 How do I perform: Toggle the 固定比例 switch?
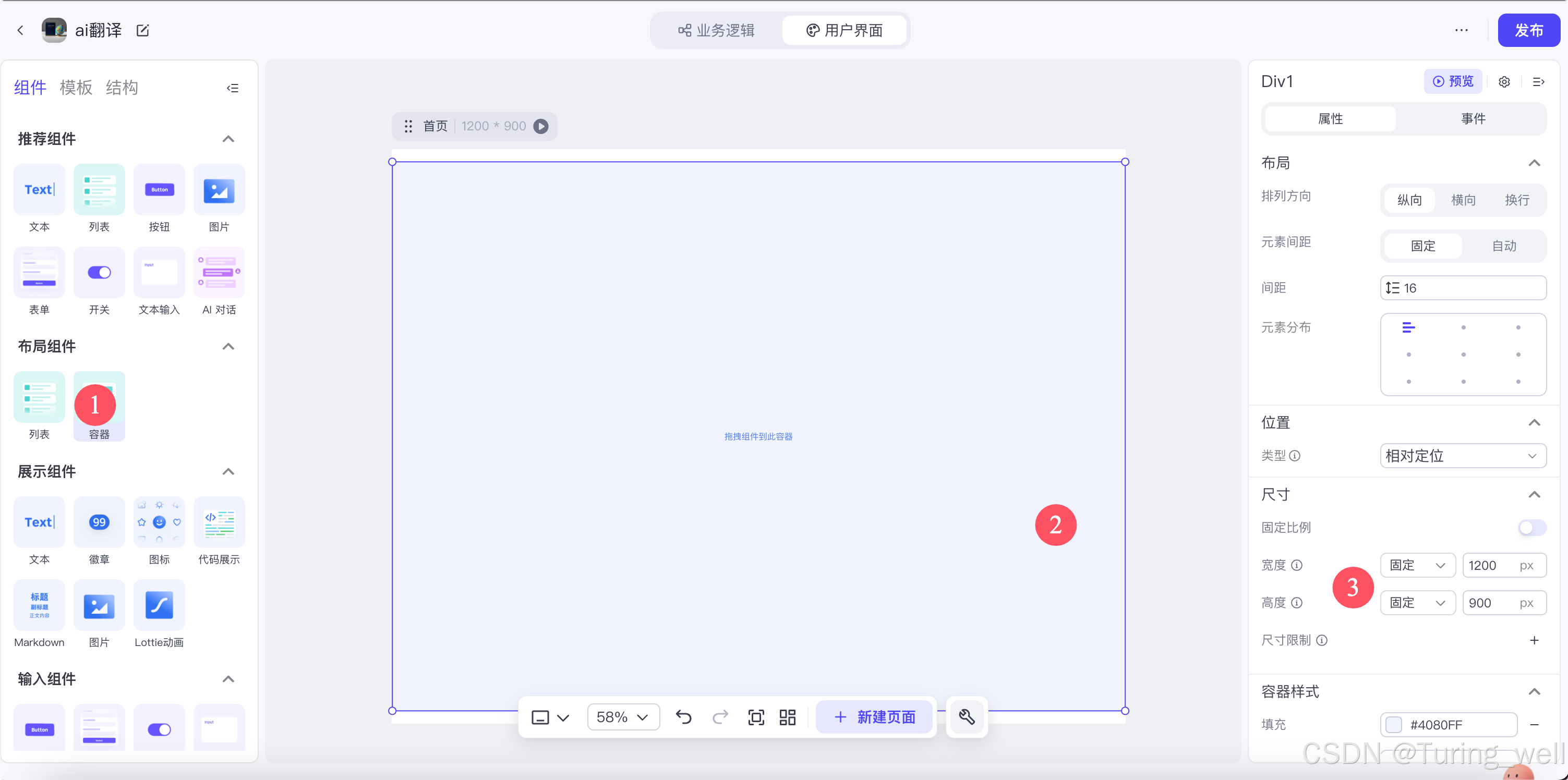pos(1531,528)
